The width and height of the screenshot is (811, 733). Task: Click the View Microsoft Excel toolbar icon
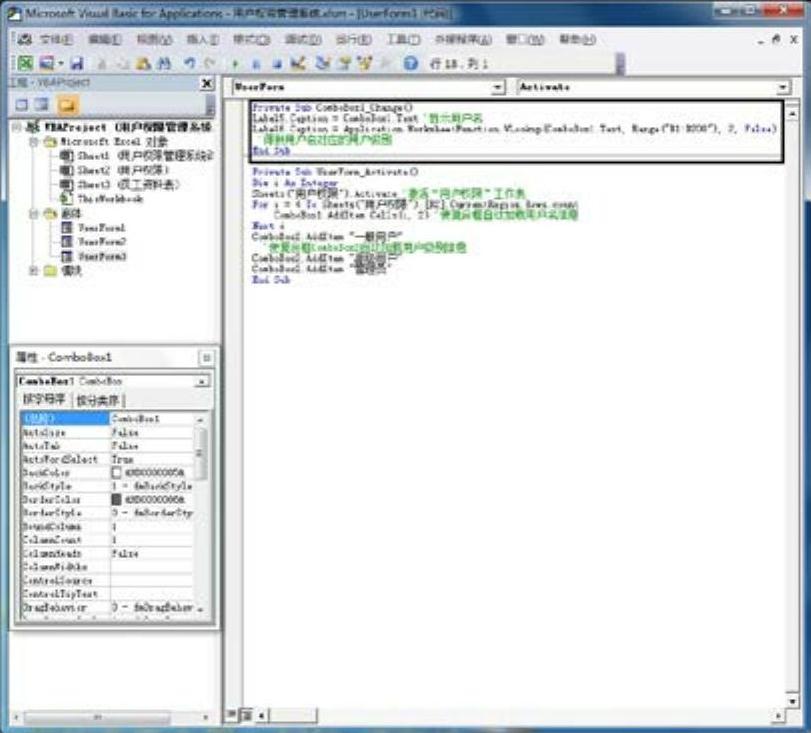(25, 63)
